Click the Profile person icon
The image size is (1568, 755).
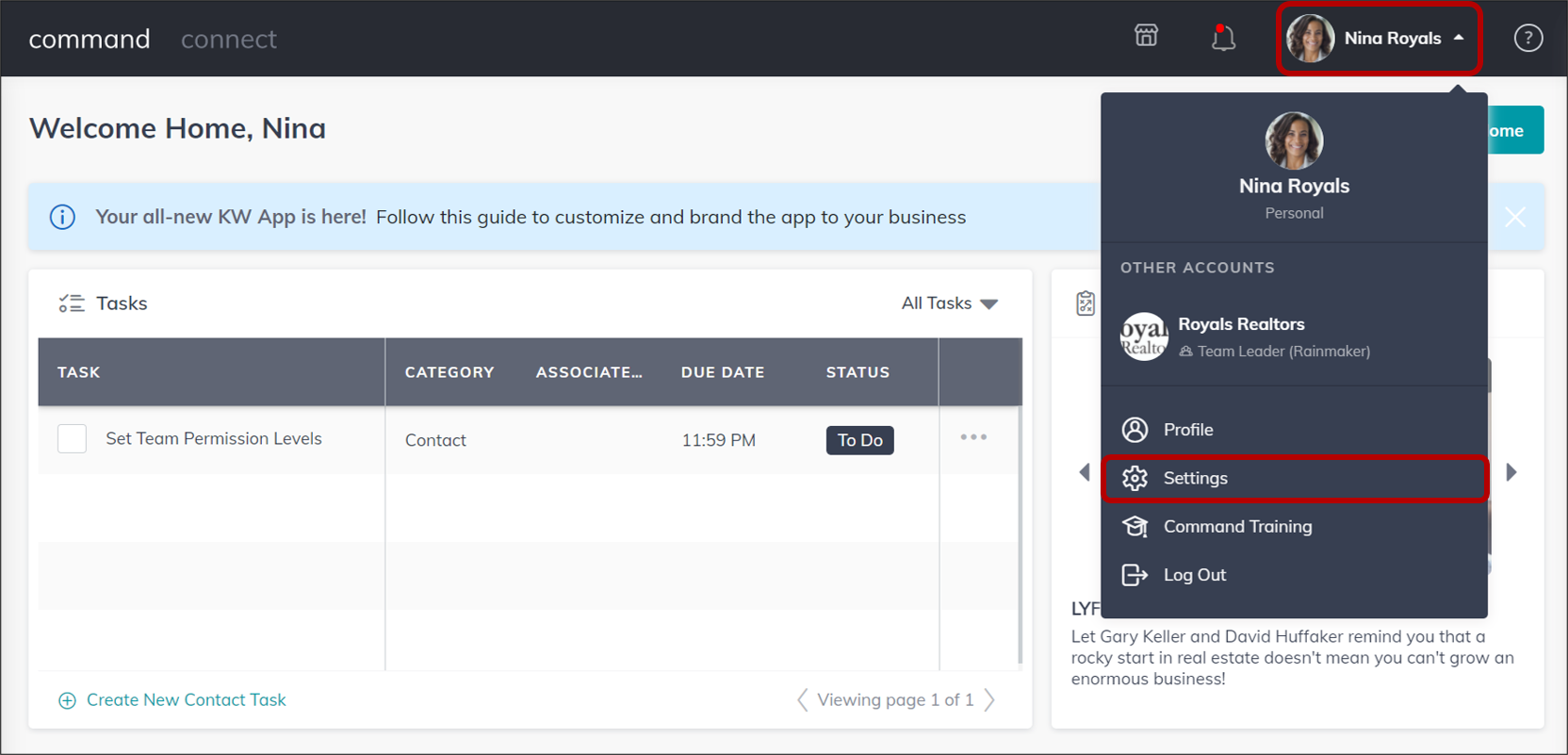(x=1135, y=430)
